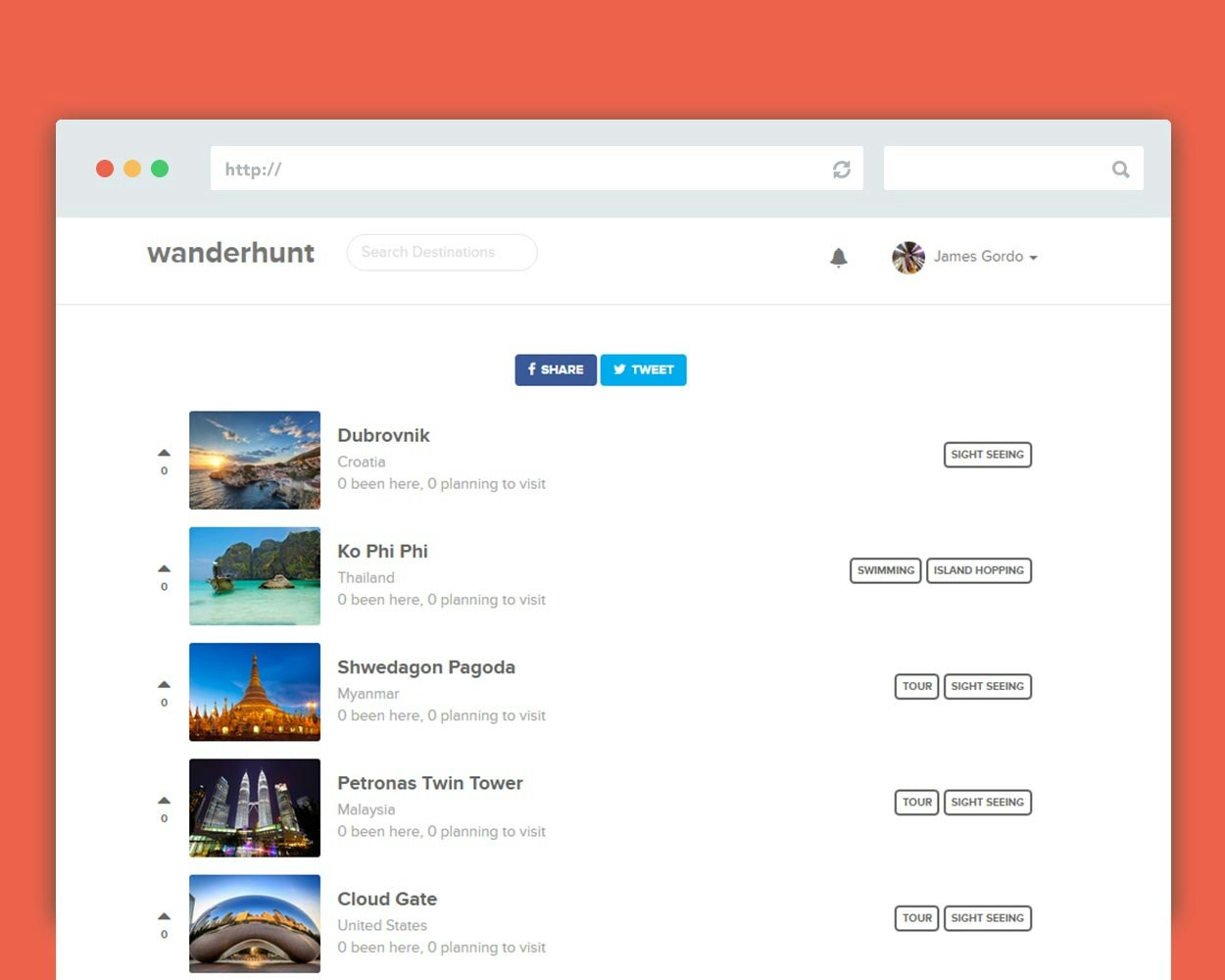Click the browser refresh icon
This screenshot has height=980, width=1225.
pos(841,169)
